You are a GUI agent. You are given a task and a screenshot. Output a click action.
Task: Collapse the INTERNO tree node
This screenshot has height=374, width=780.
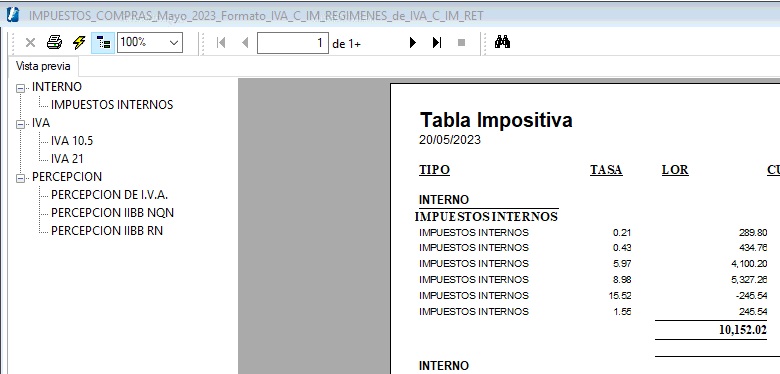(x=20, y=88)
